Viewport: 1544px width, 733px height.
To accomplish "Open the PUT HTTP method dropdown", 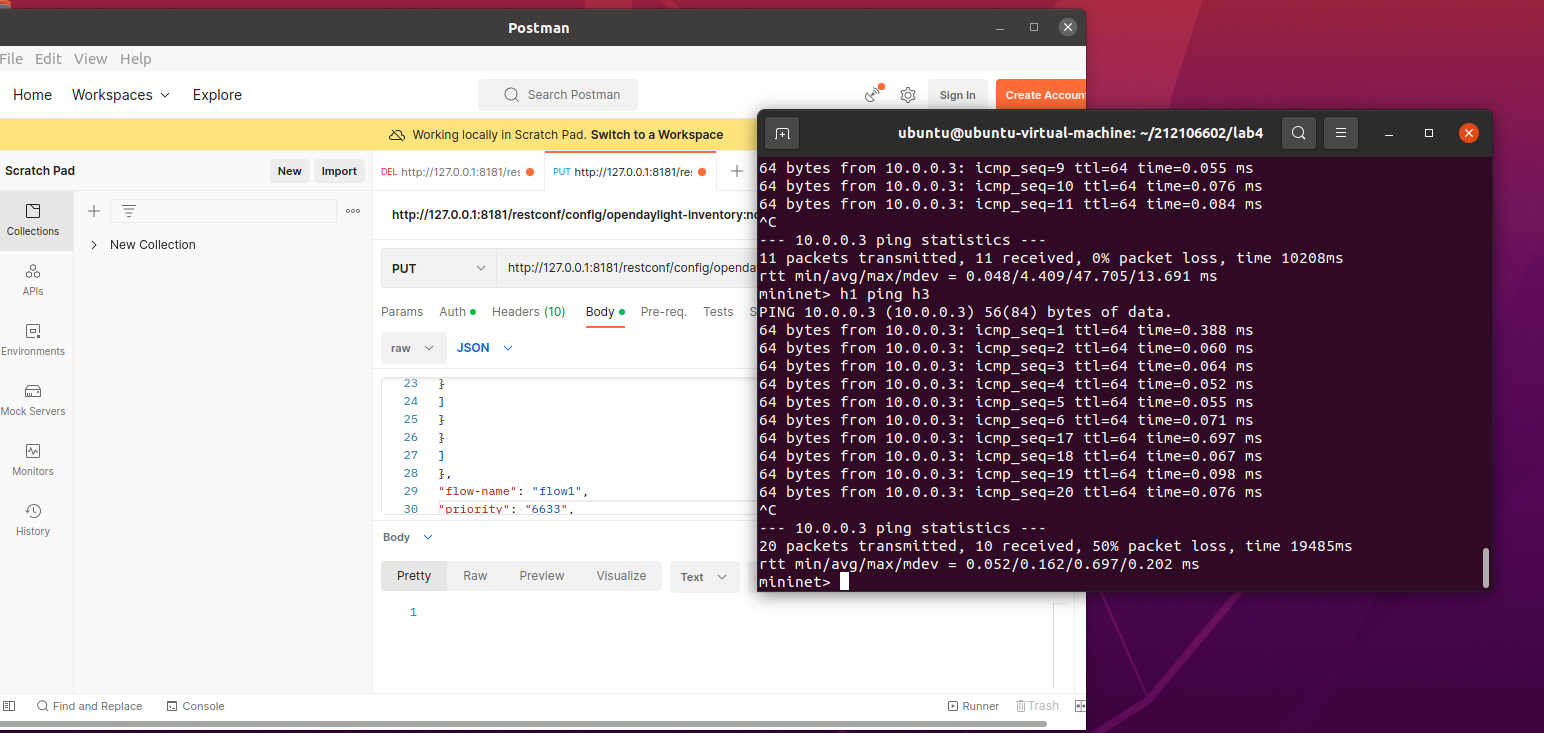I will 439,268.
